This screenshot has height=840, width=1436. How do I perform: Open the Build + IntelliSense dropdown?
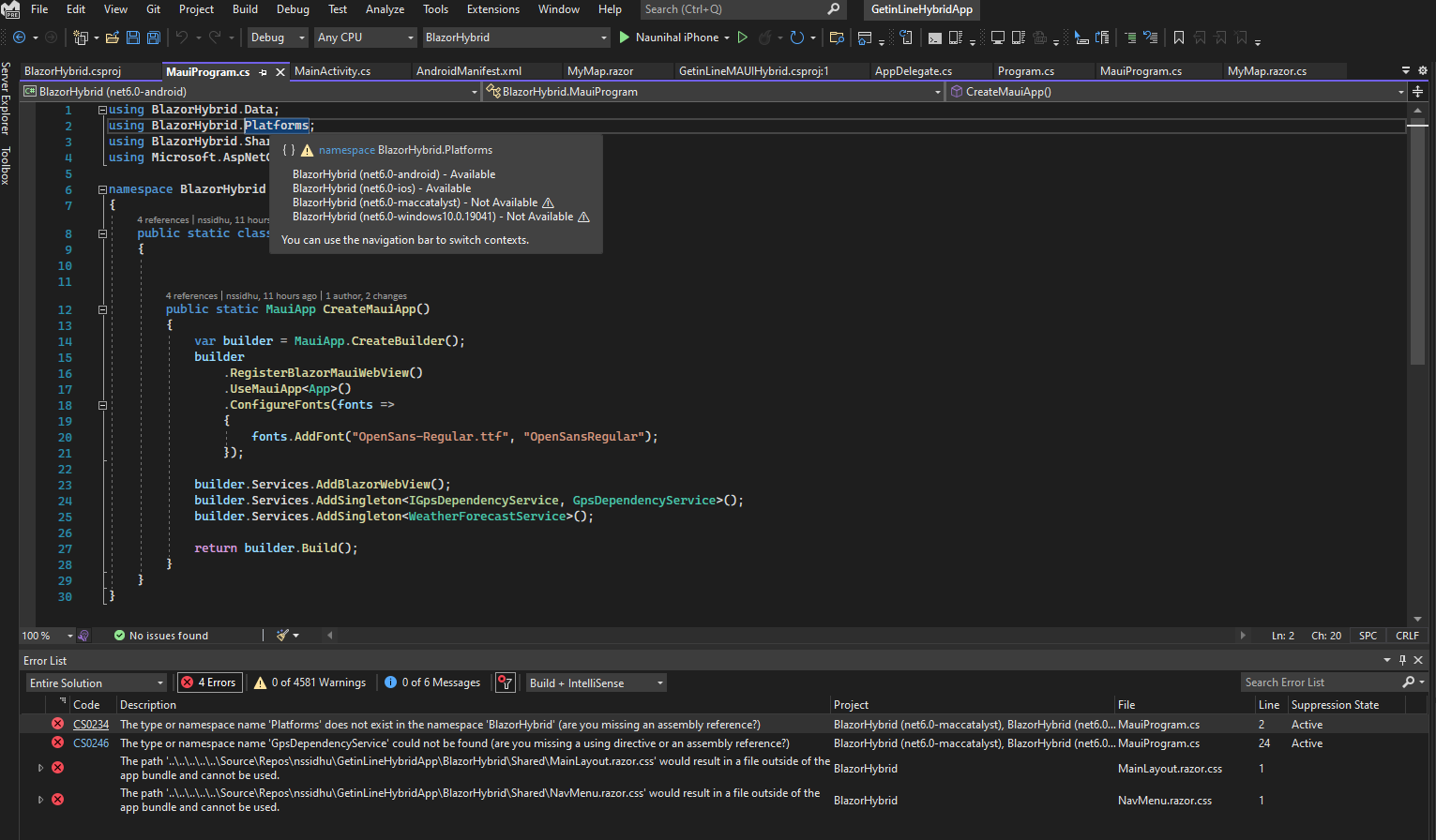596,682
